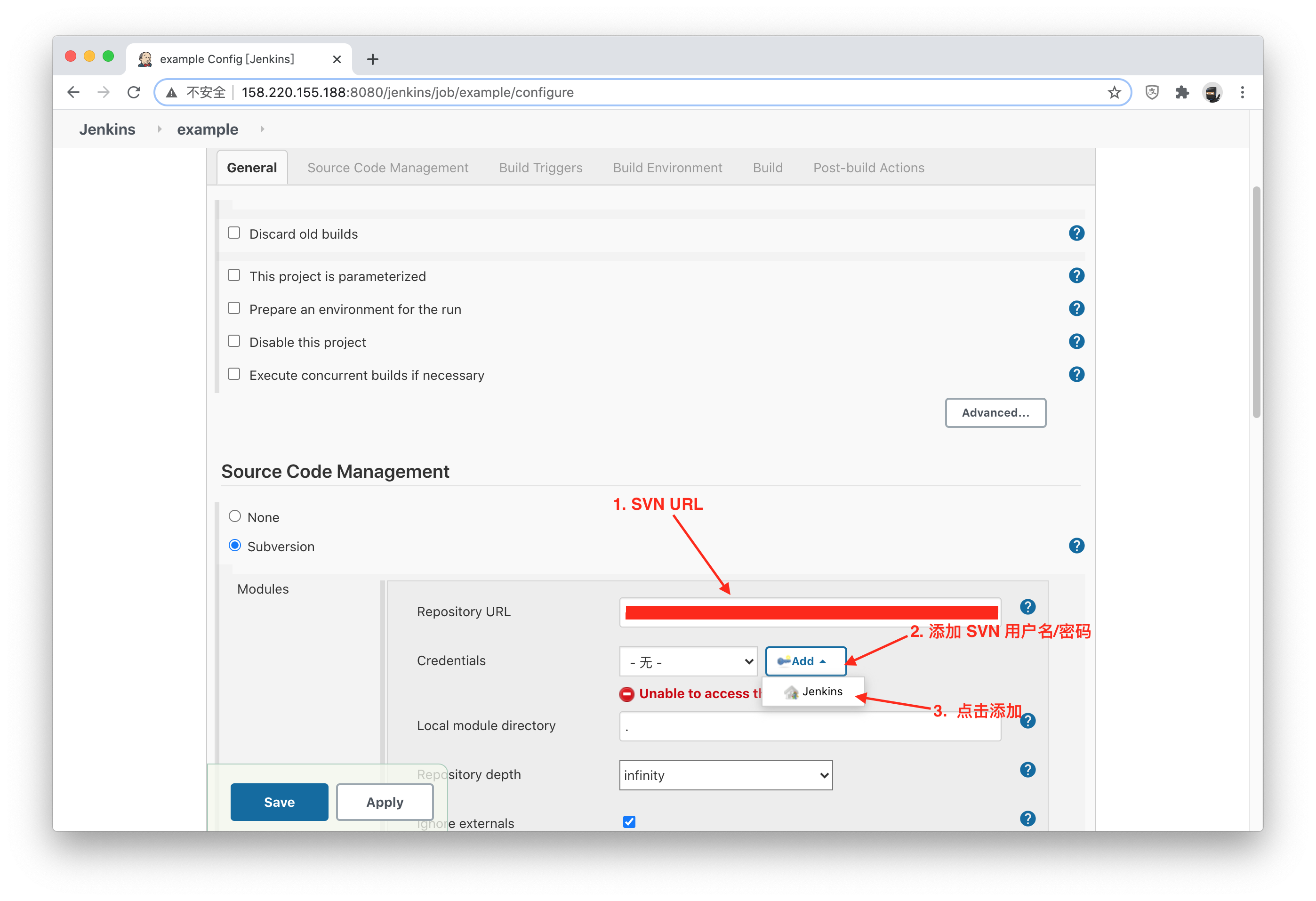Go forward with browser arrow
The width and height of the screenshot is (1316, 901).
[103, 92]
